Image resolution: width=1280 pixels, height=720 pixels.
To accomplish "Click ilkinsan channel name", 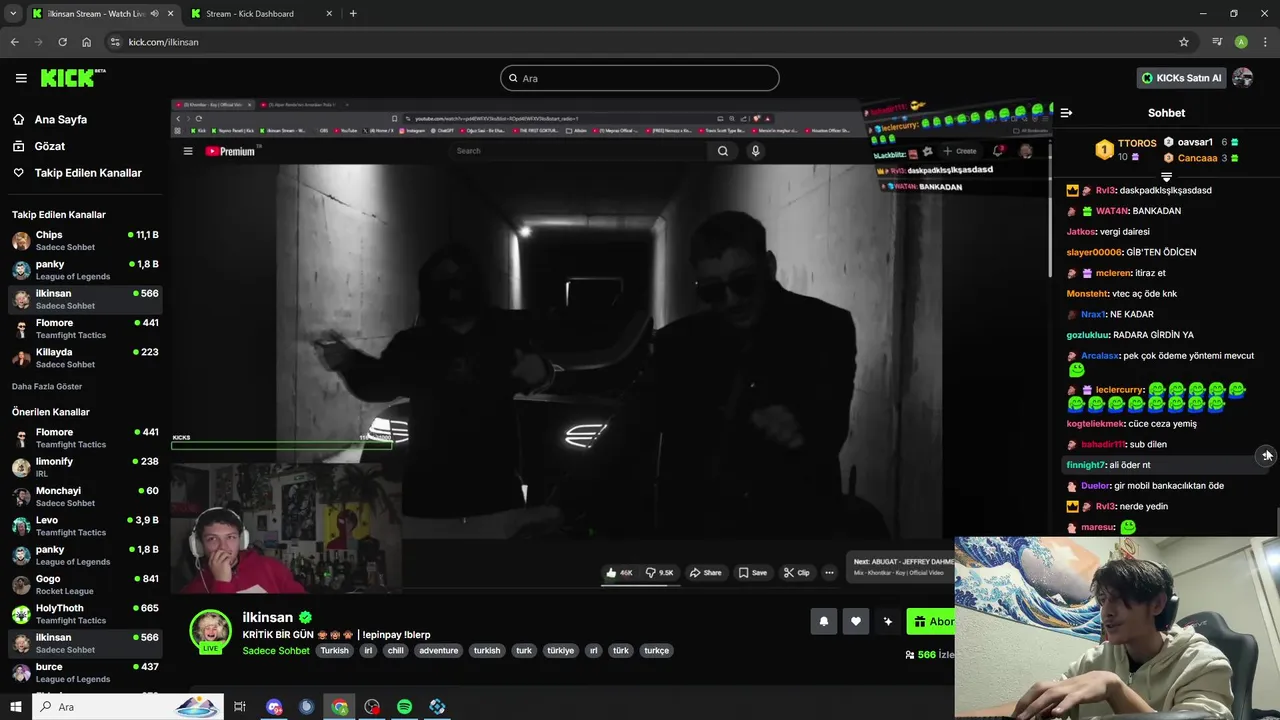I will tap(268, 617).
